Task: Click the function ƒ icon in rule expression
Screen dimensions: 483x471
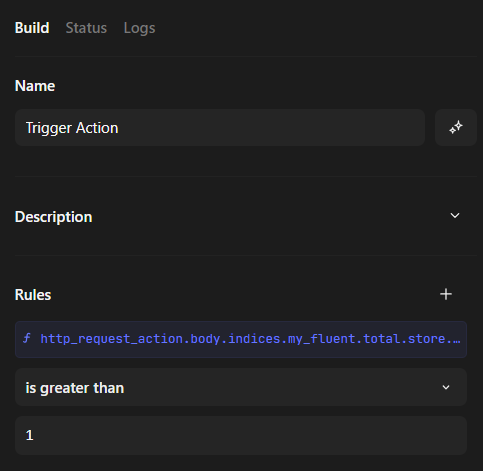Action: pyautogui.click(x=27, y=338)
